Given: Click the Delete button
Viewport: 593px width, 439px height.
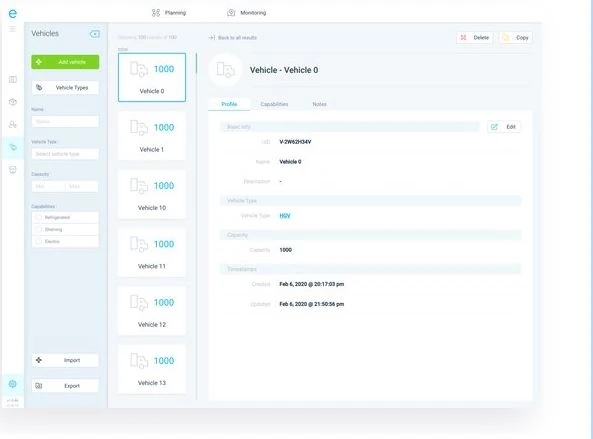Looking at the screenshot, I should [475, 37].
